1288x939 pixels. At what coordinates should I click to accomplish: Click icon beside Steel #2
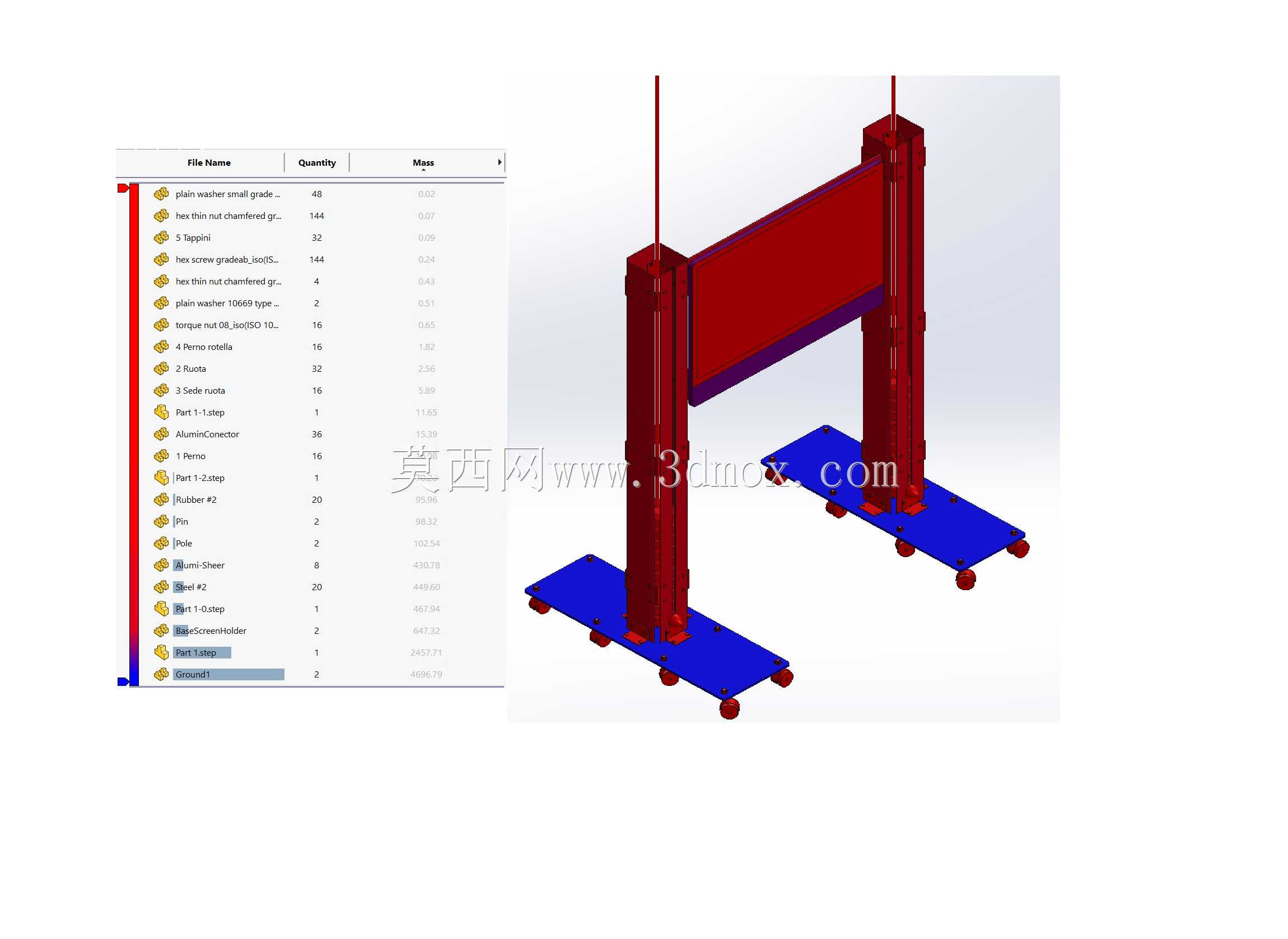161,587
